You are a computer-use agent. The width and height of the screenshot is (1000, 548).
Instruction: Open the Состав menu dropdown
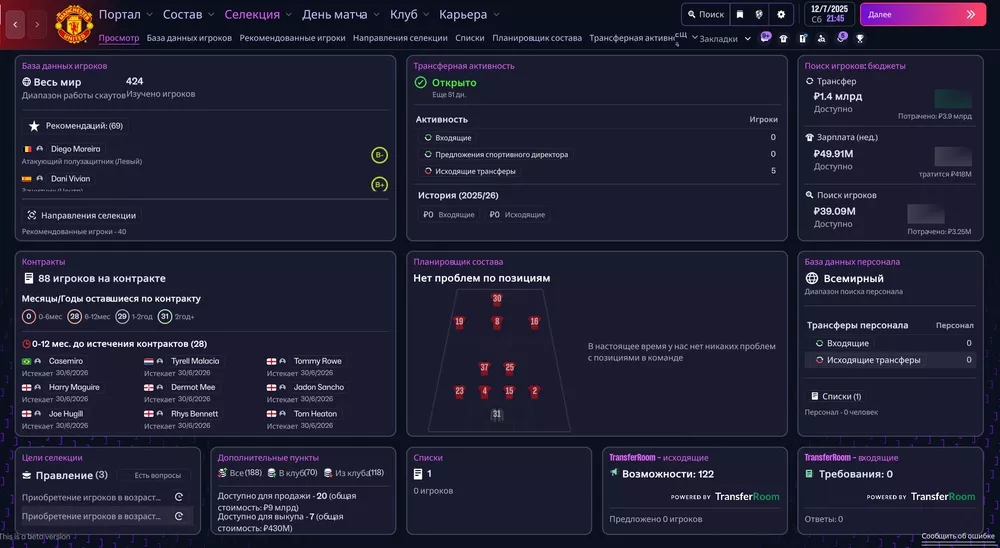[x=188, y=15]
